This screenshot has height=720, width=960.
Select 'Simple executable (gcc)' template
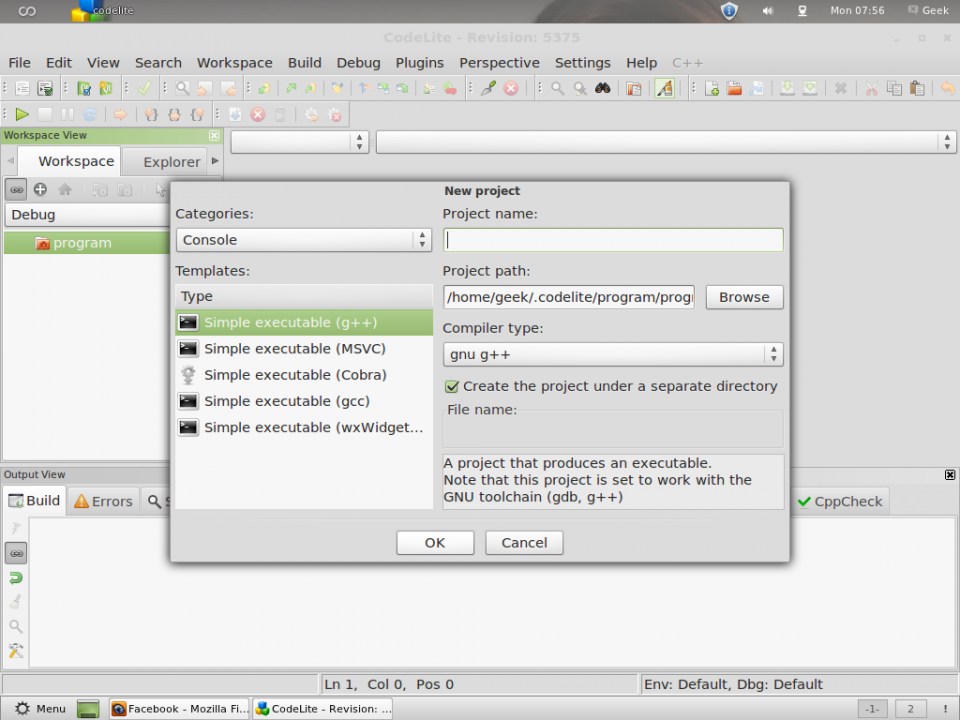pyautogui.click(x=304, y=401)
